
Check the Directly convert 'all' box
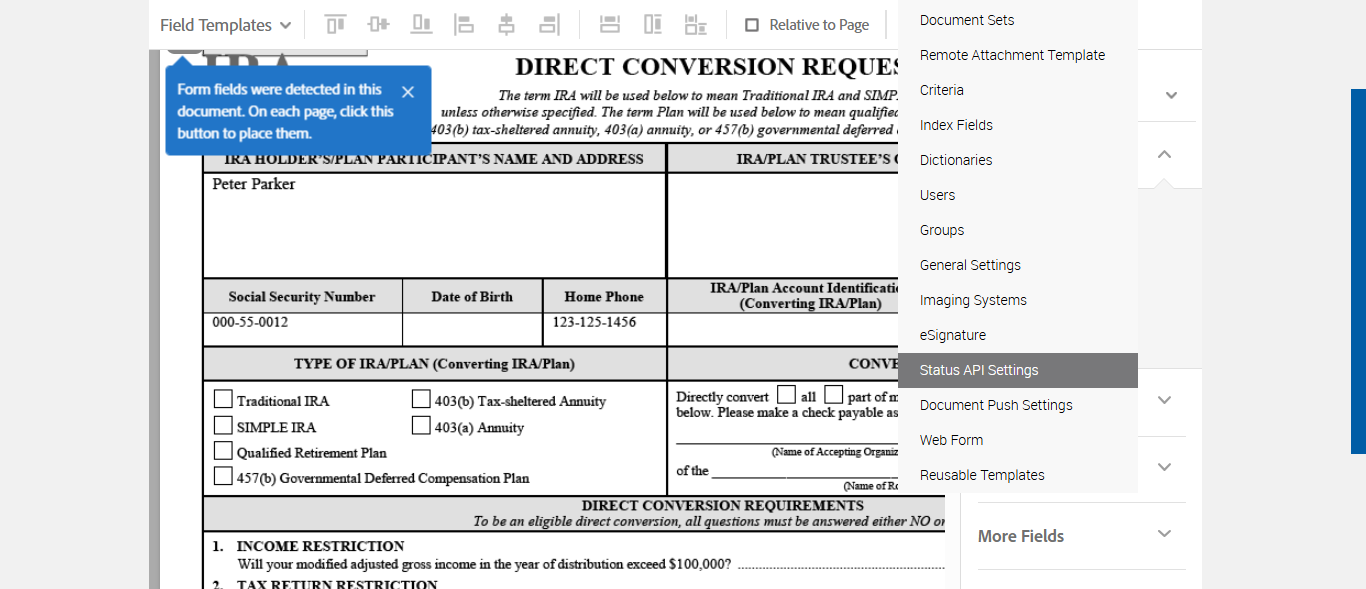click(x=787, y=395)
